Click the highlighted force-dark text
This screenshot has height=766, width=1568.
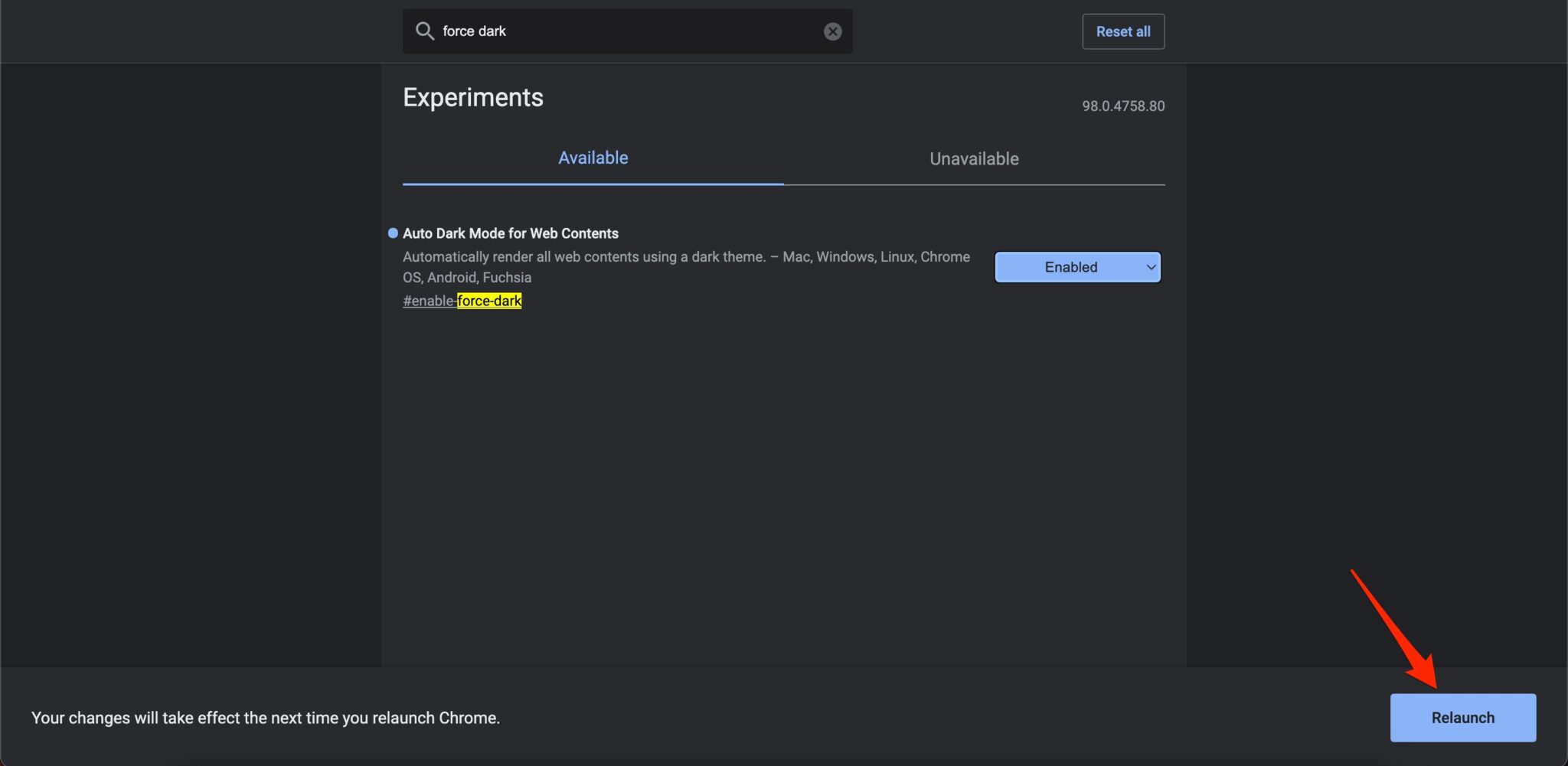pyautogui.click(x=489, y=301)
